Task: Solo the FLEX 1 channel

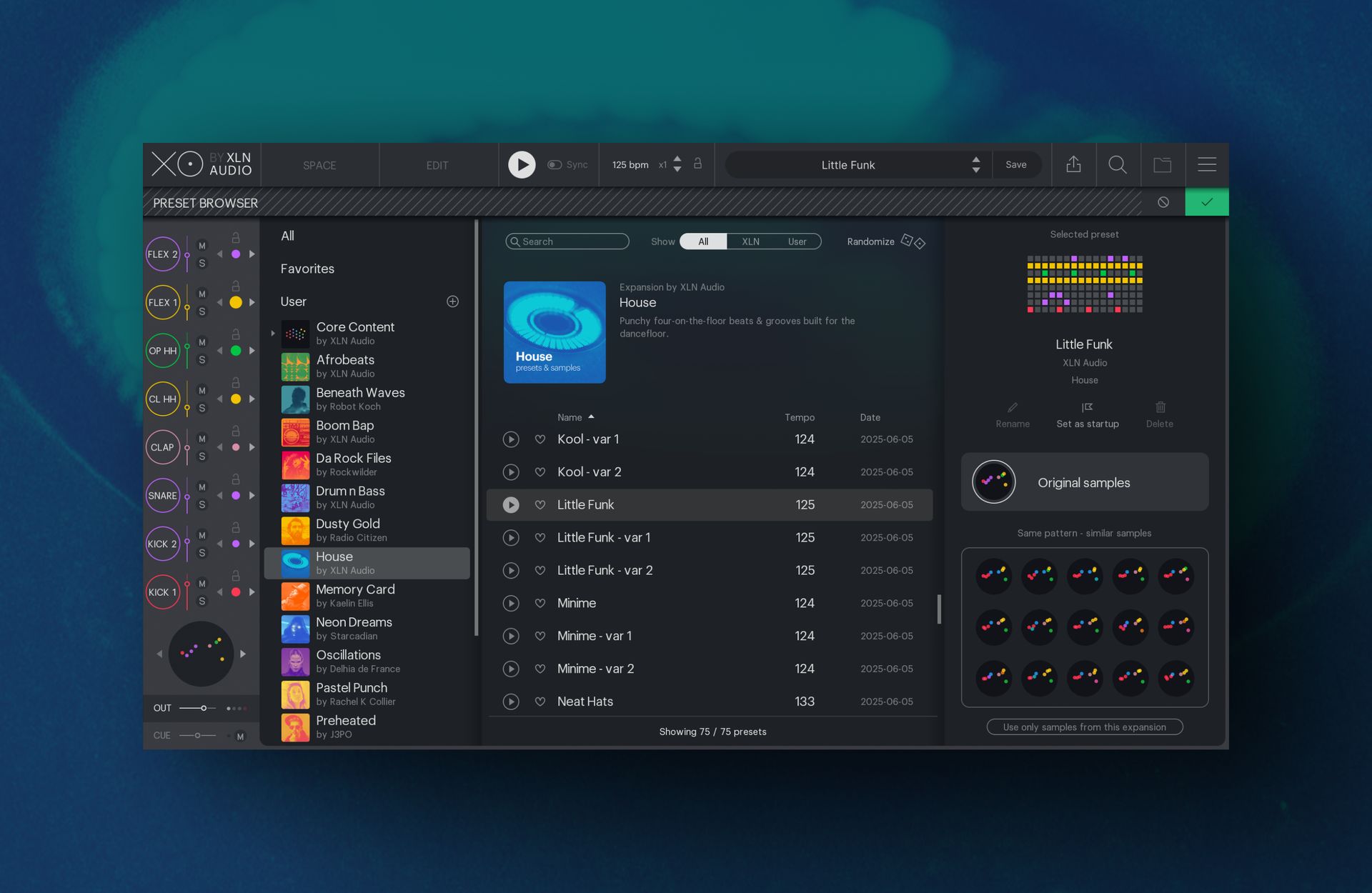Action: point(202,312)
